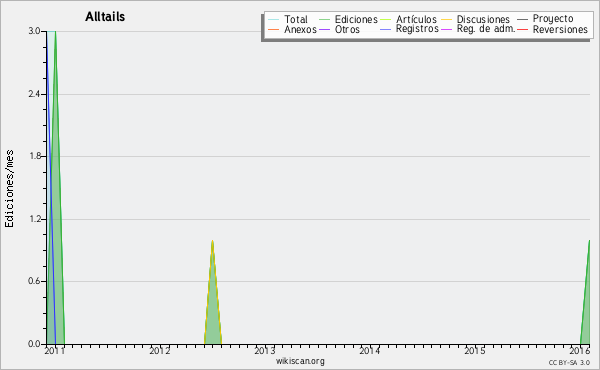This screenshot has height=370, width=600.
Task: Click the 0.0 y-axis value
Action: coord(34,344)
